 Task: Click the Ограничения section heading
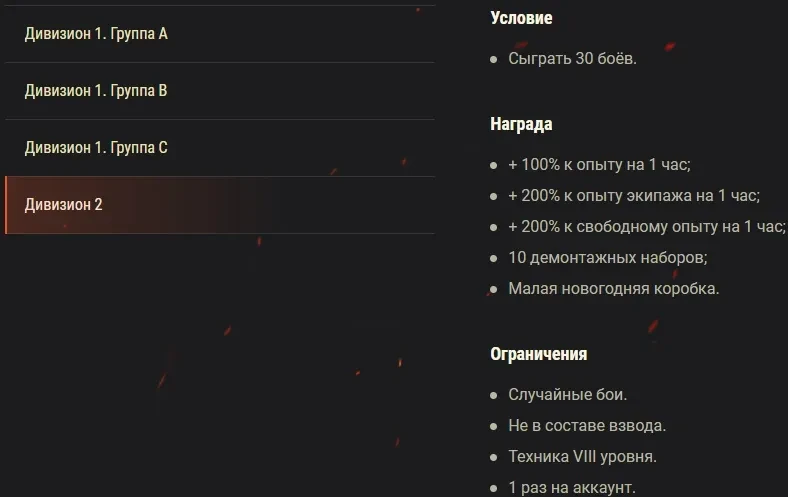[x=538, y=354]
